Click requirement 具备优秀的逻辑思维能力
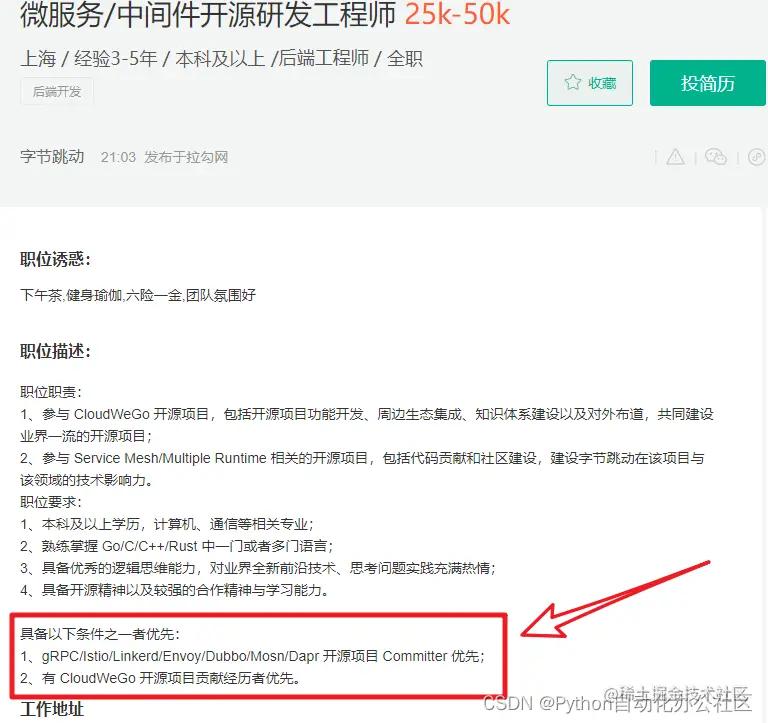 [258, 568]
